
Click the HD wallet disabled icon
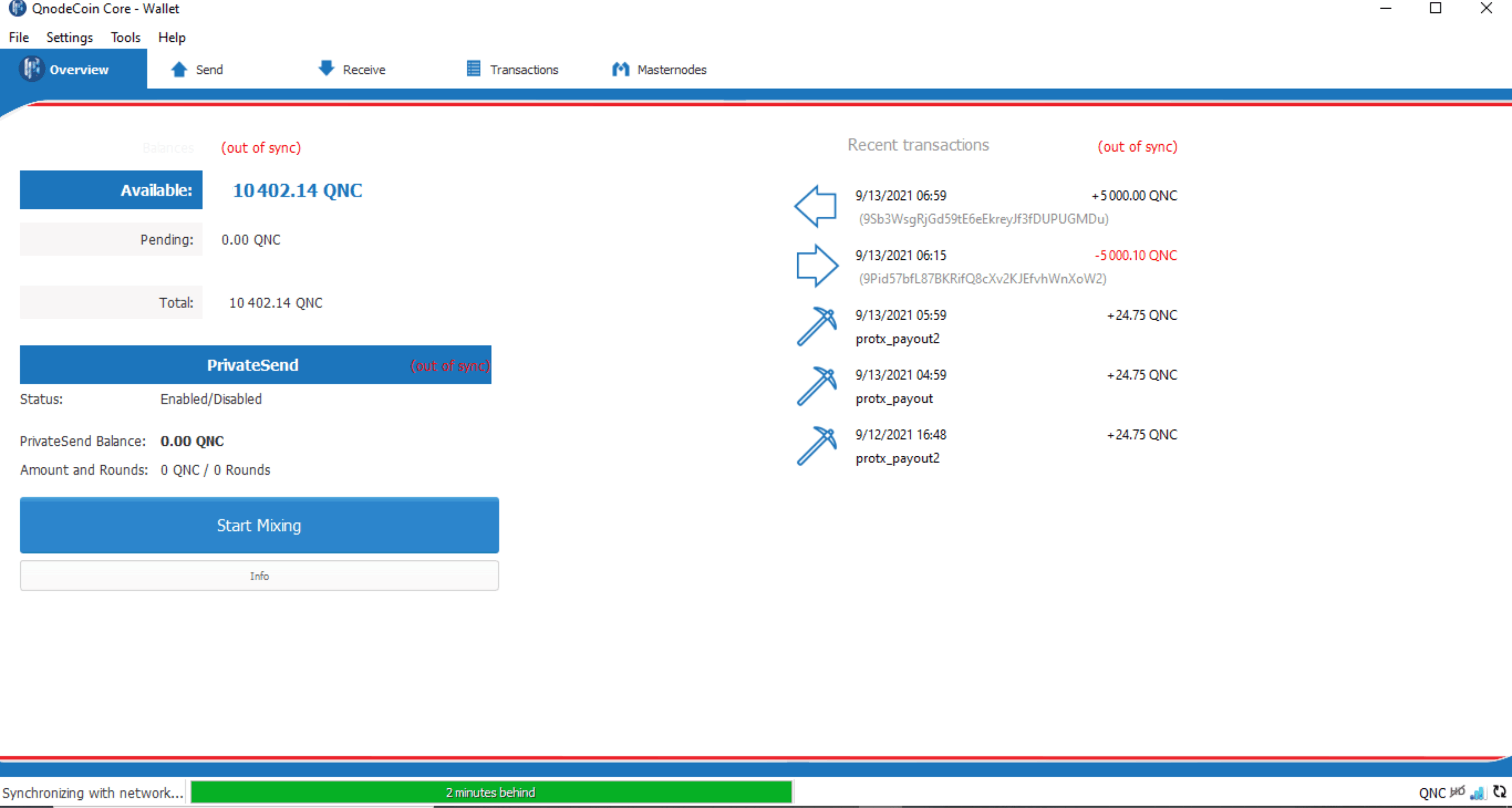tap(1457, 792)
